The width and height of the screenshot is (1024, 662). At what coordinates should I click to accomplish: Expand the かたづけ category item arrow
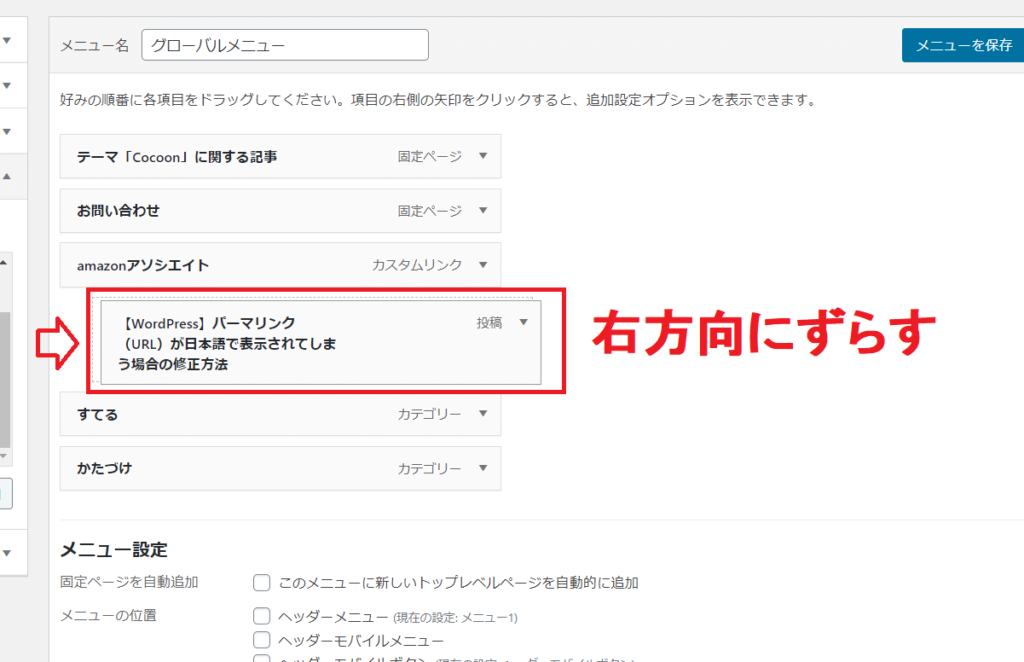tap(483, 468)
